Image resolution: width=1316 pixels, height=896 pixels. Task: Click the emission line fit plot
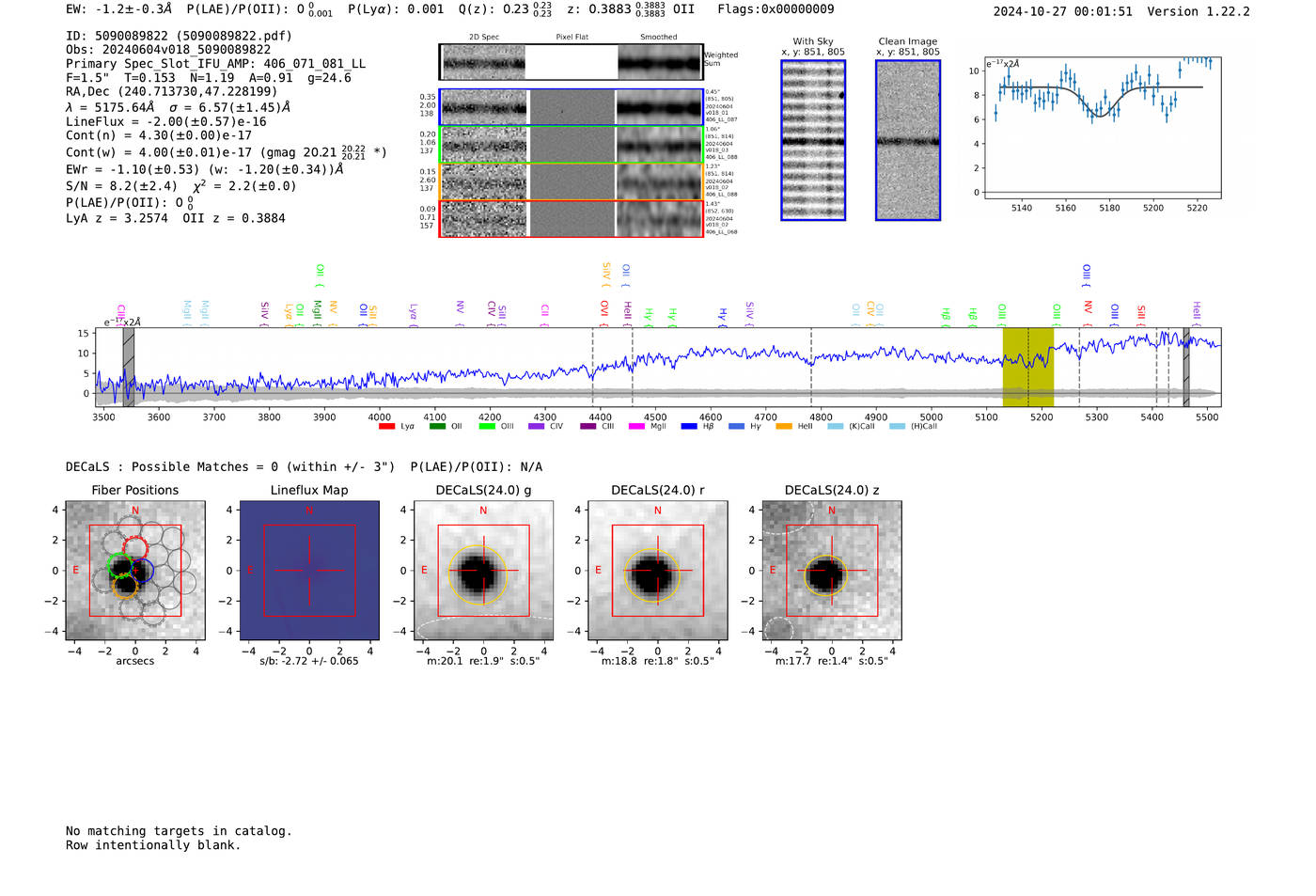1102,129
